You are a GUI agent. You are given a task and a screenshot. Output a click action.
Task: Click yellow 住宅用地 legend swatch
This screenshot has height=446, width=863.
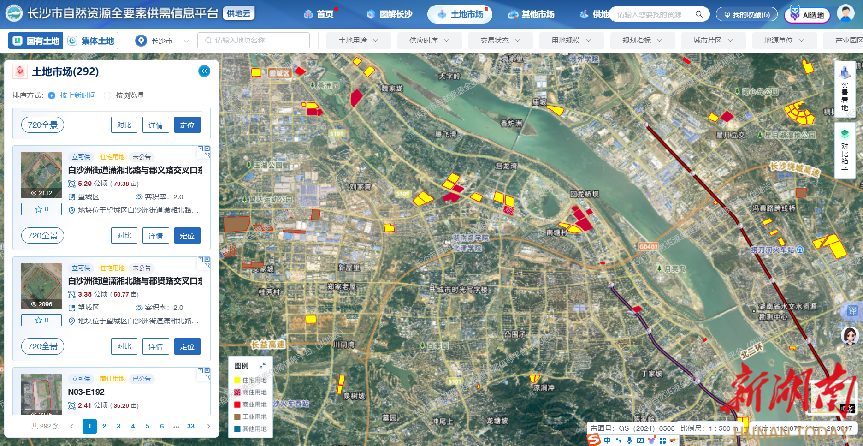pos(239,380)
